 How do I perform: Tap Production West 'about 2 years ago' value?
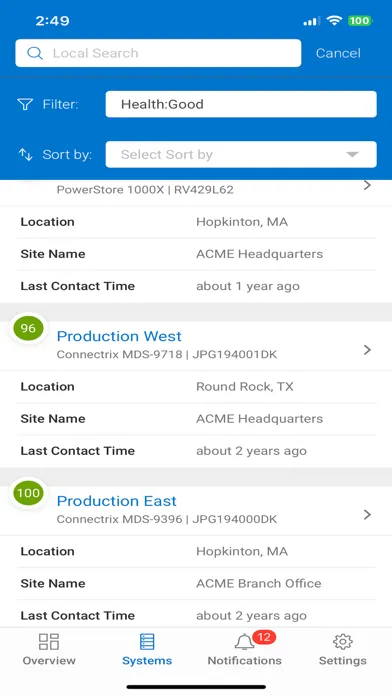(x=251, y=451)
